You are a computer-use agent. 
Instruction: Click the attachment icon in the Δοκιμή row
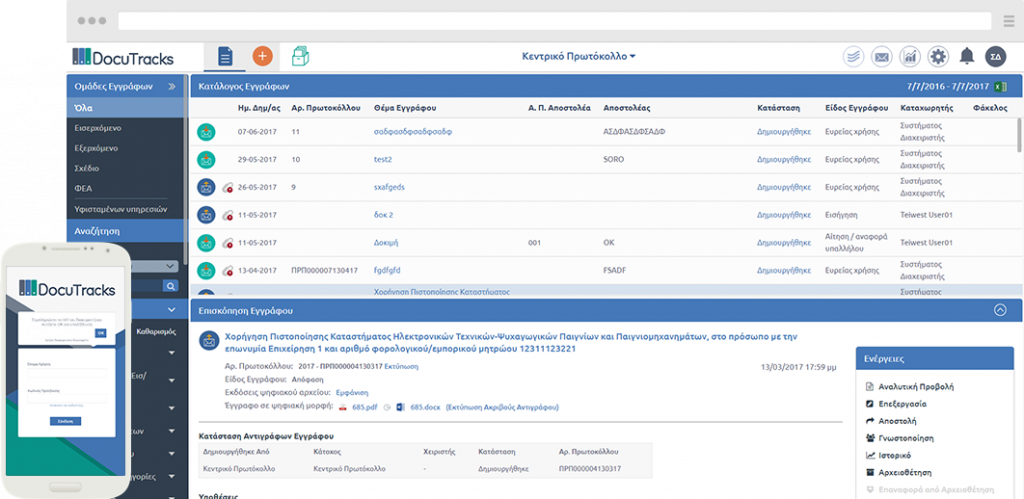click(x=227, y=243)
